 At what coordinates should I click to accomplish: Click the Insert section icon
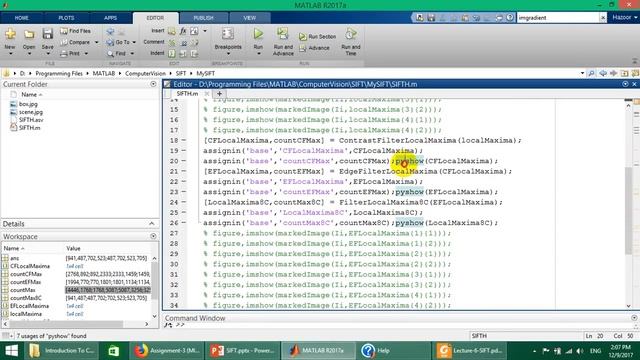point(172,31)
